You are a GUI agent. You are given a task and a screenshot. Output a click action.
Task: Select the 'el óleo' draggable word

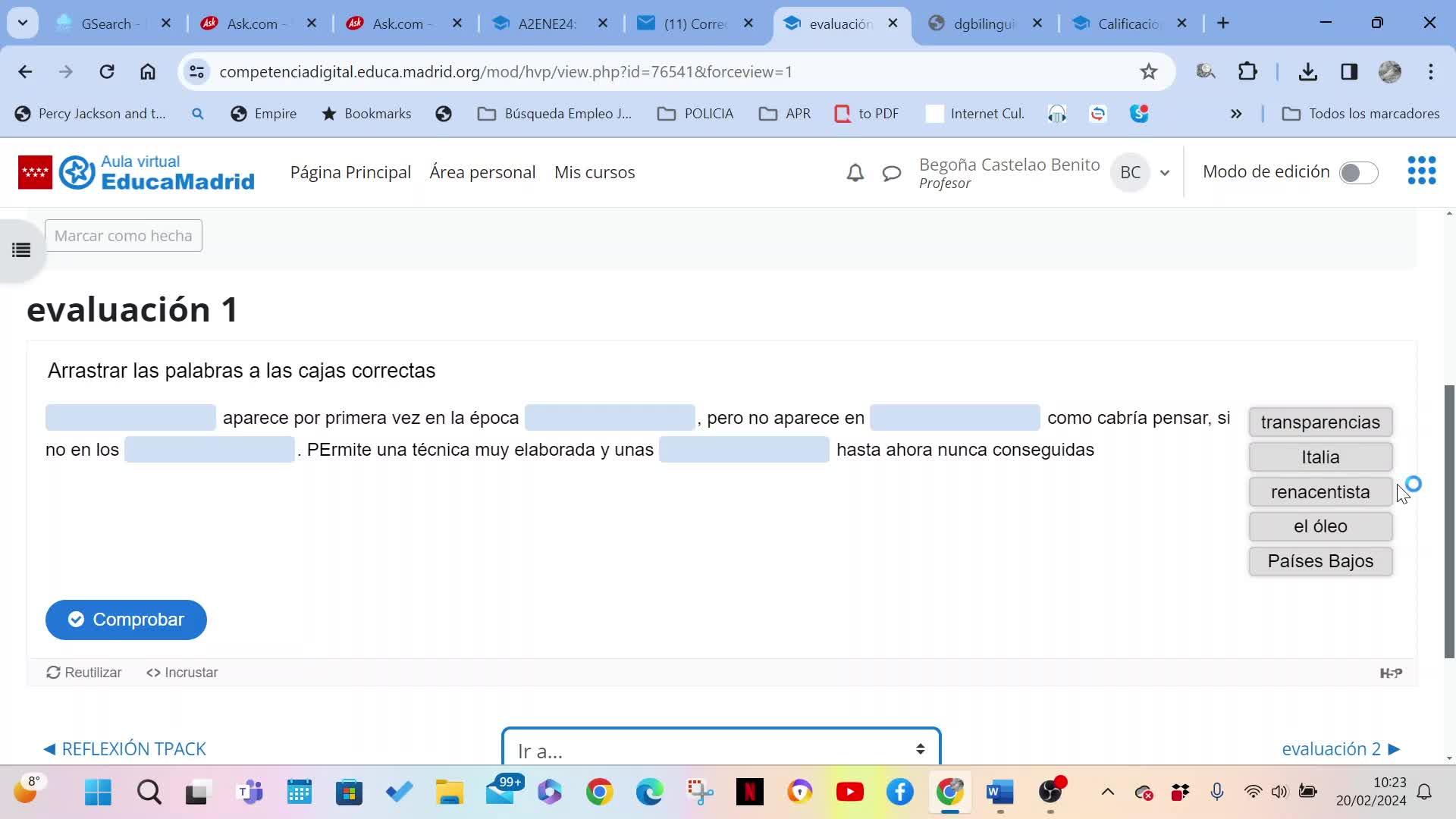[x=1319, y=526]
